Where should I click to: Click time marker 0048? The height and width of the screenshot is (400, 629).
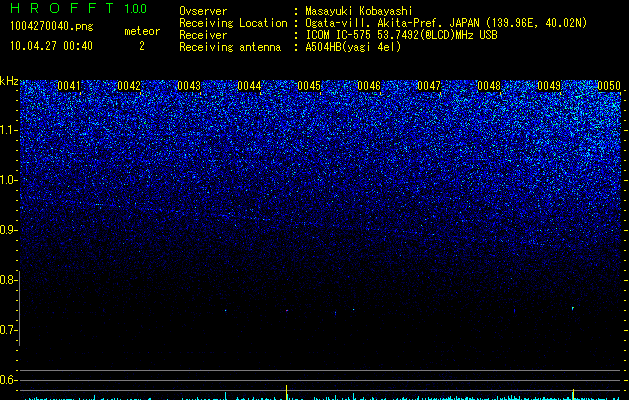(489, 86)
